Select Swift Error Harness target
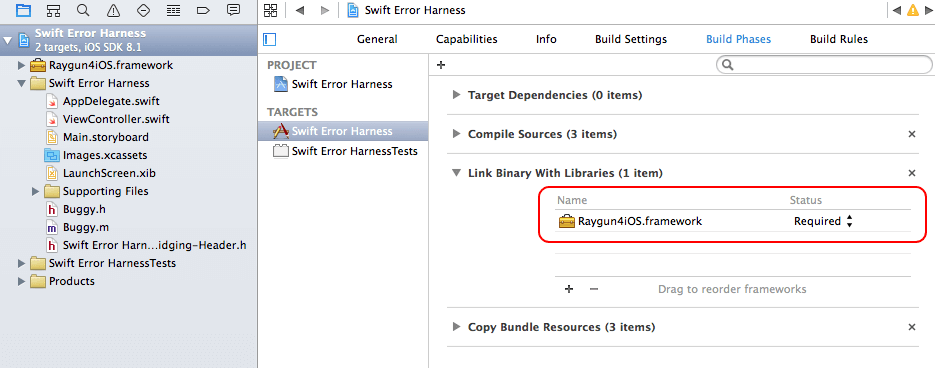This screenshot has width=935, height=368. [343, 131]
